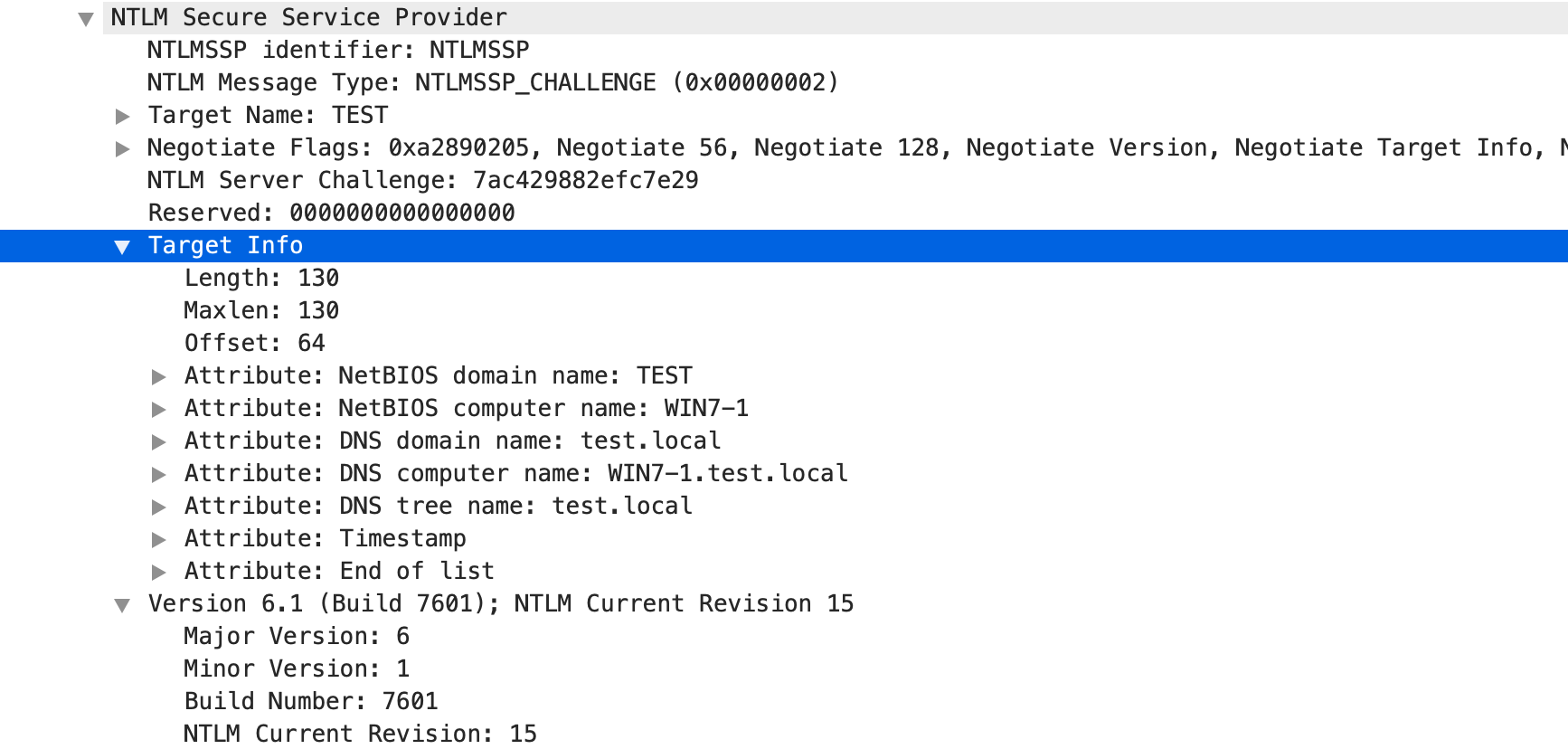Click the NTLM Server Challenge field
The image size is (1568, 749).
[x=422, y=180]
